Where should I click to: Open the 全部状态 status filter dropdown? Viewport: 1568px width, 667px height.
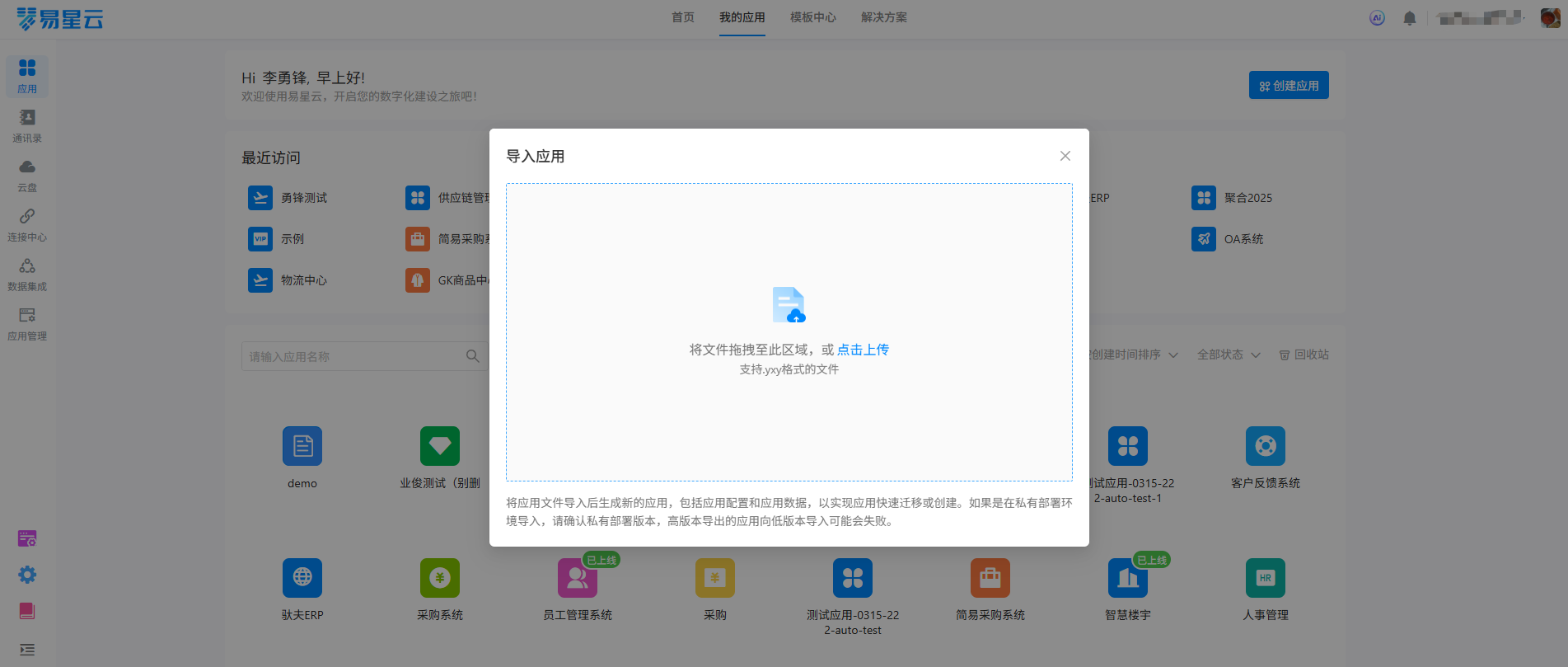1228,355
